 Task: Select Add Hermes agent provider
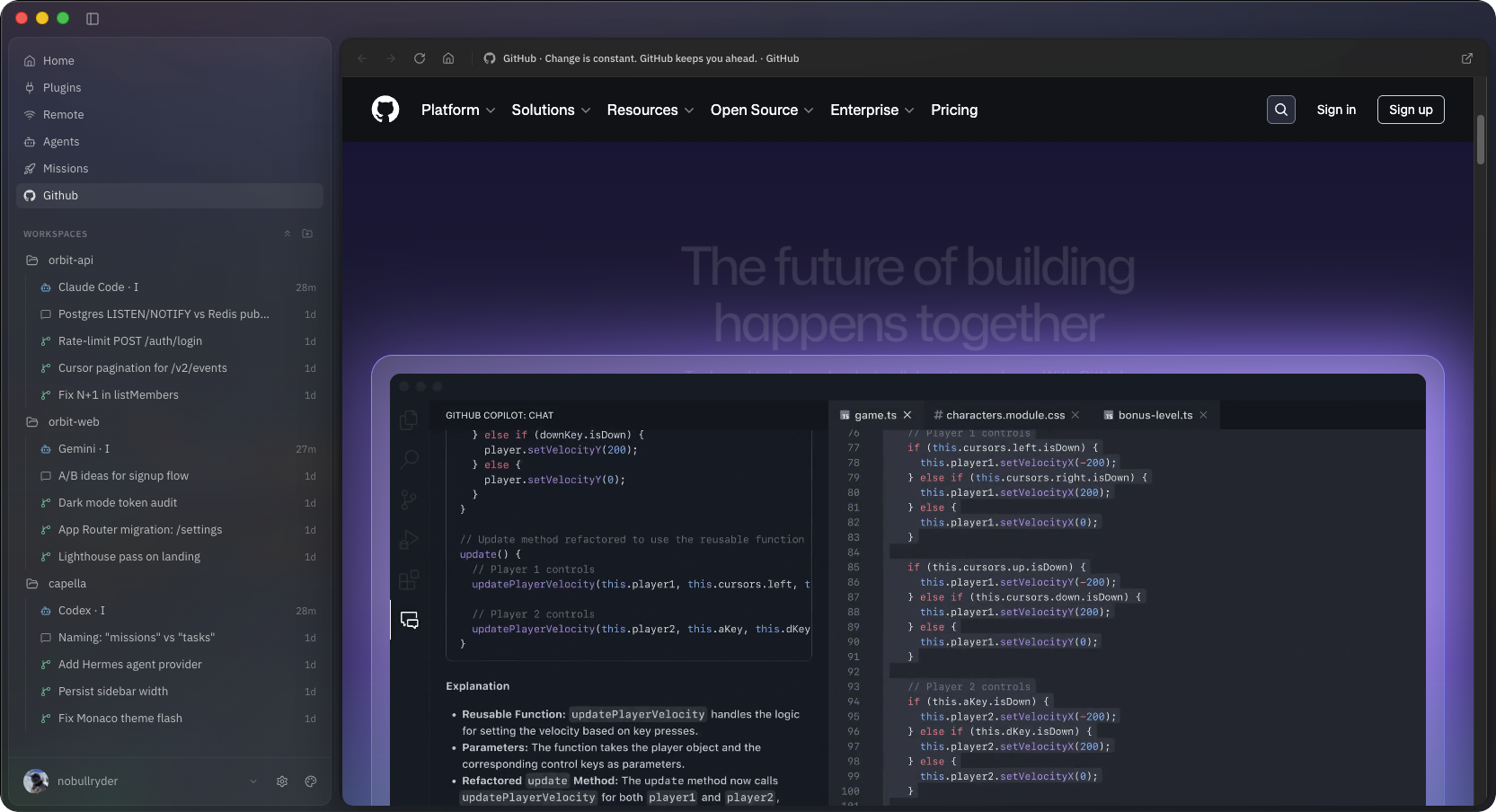(177, 665)
